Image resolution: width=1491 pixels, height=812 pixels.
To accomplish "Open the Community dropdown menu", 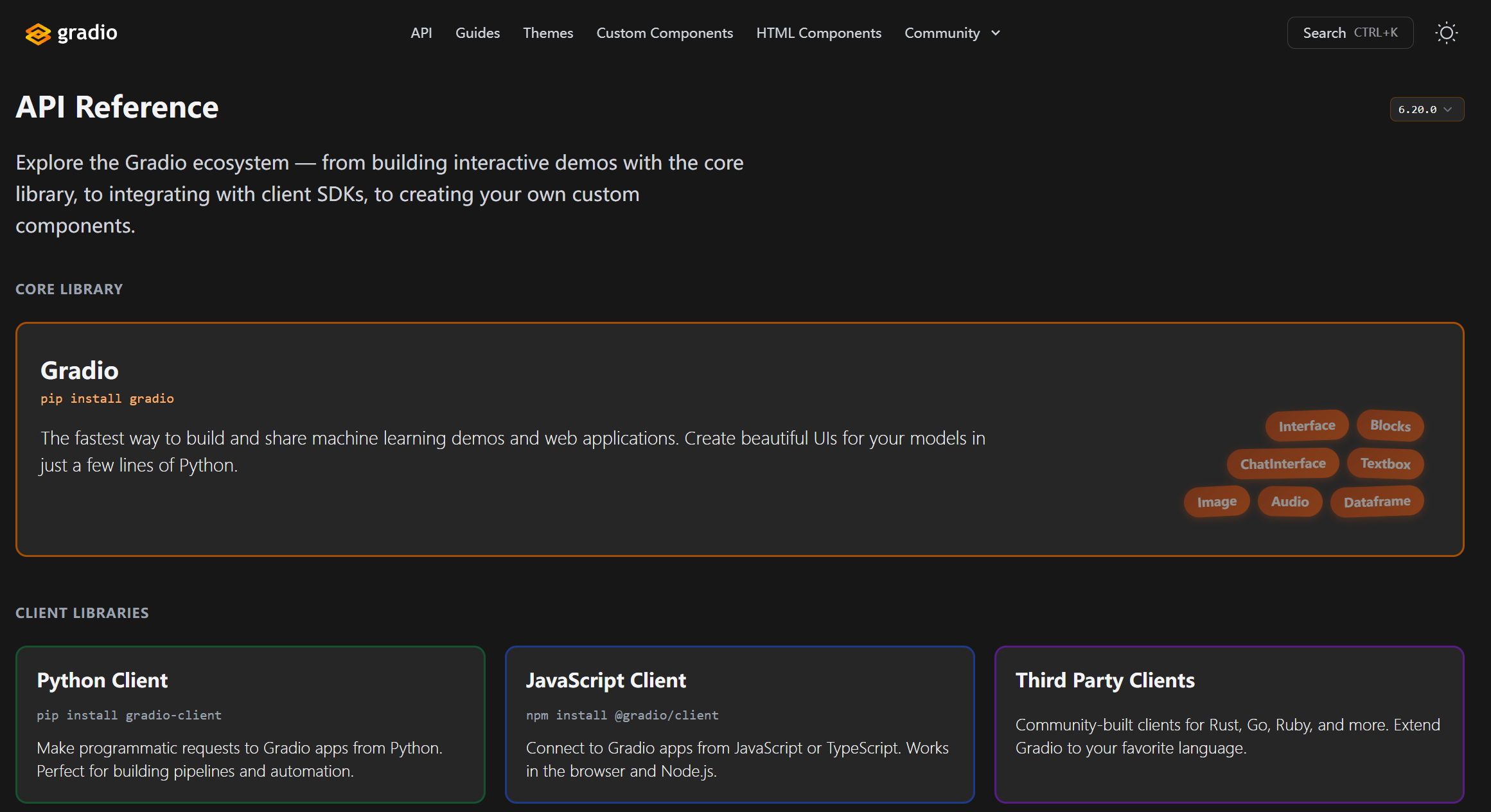I will pos(952,33).
